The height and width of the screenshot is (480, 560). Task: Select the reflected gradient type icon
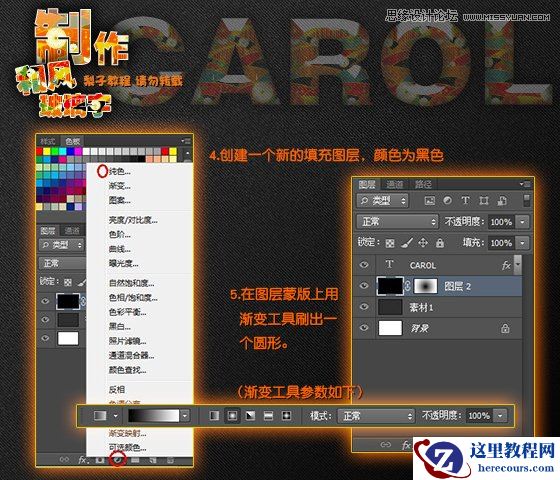pyautogui.click(x=268, y=416)
